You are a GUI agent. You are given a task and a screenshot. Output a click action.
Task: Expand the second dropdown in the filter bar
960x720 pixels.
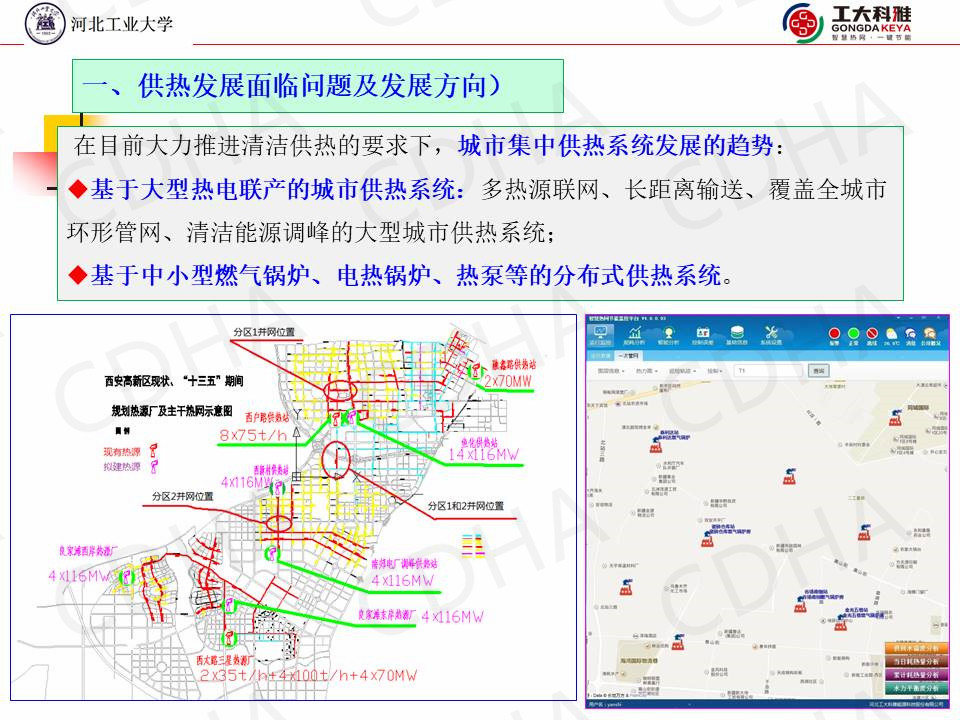647,370
